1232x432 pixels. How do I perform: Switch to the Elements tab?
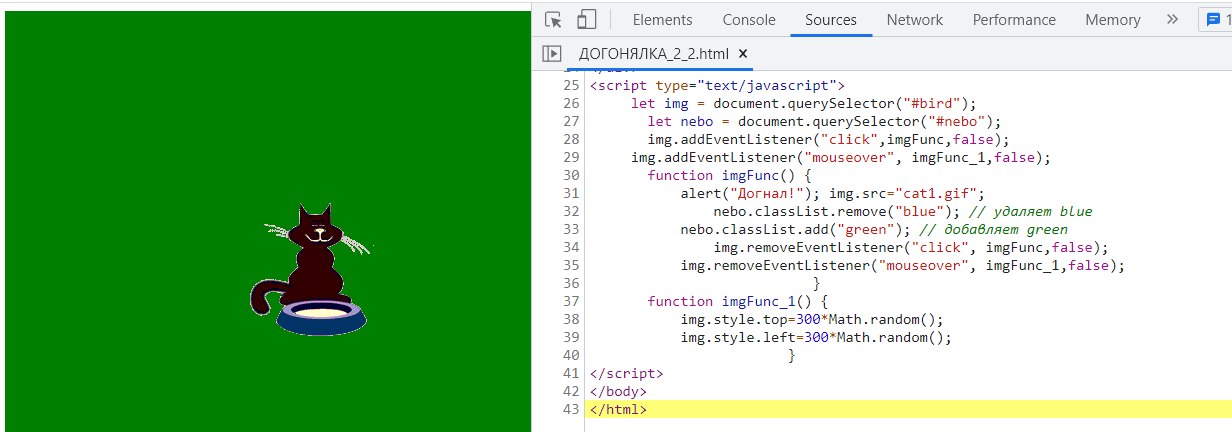point(662,20)
